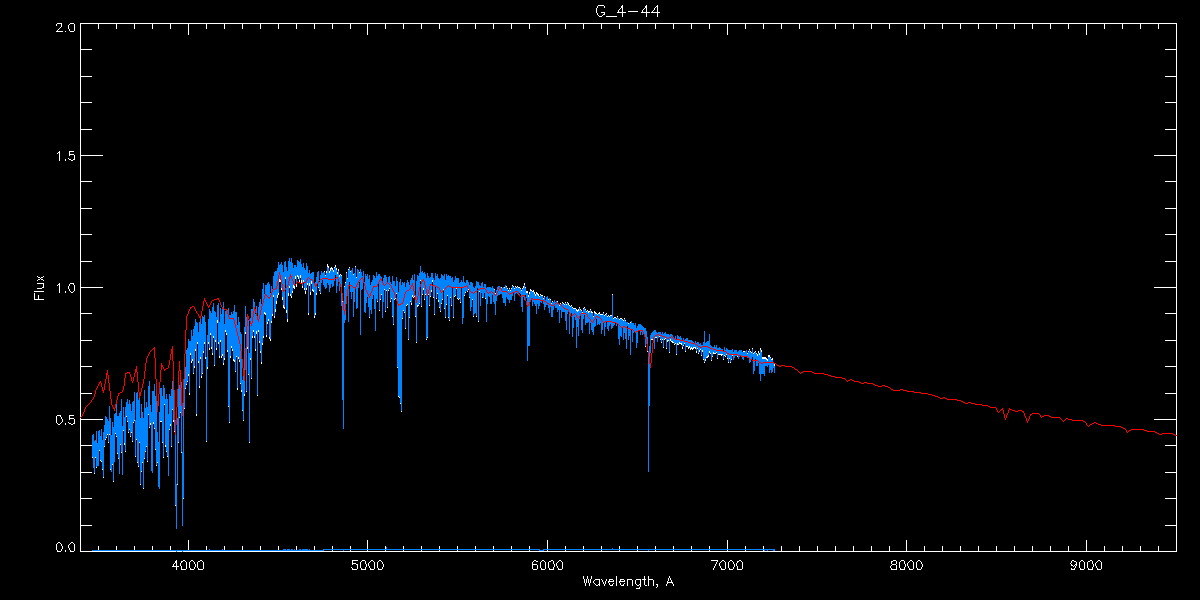Click the 1.5 flux tick label

pyautogui.click(x=65, y=157)
